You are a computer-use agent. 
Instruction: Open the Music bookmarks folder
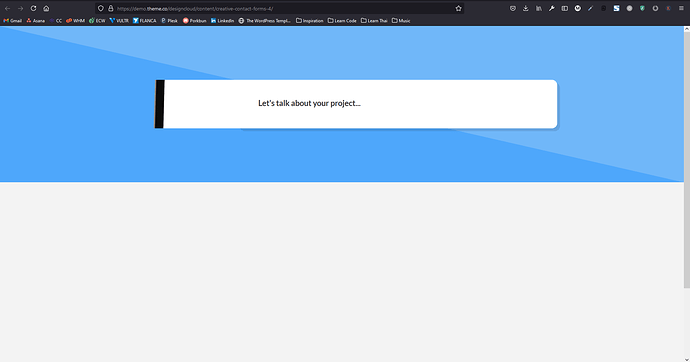pyautogui.click(x=401, y=21)
